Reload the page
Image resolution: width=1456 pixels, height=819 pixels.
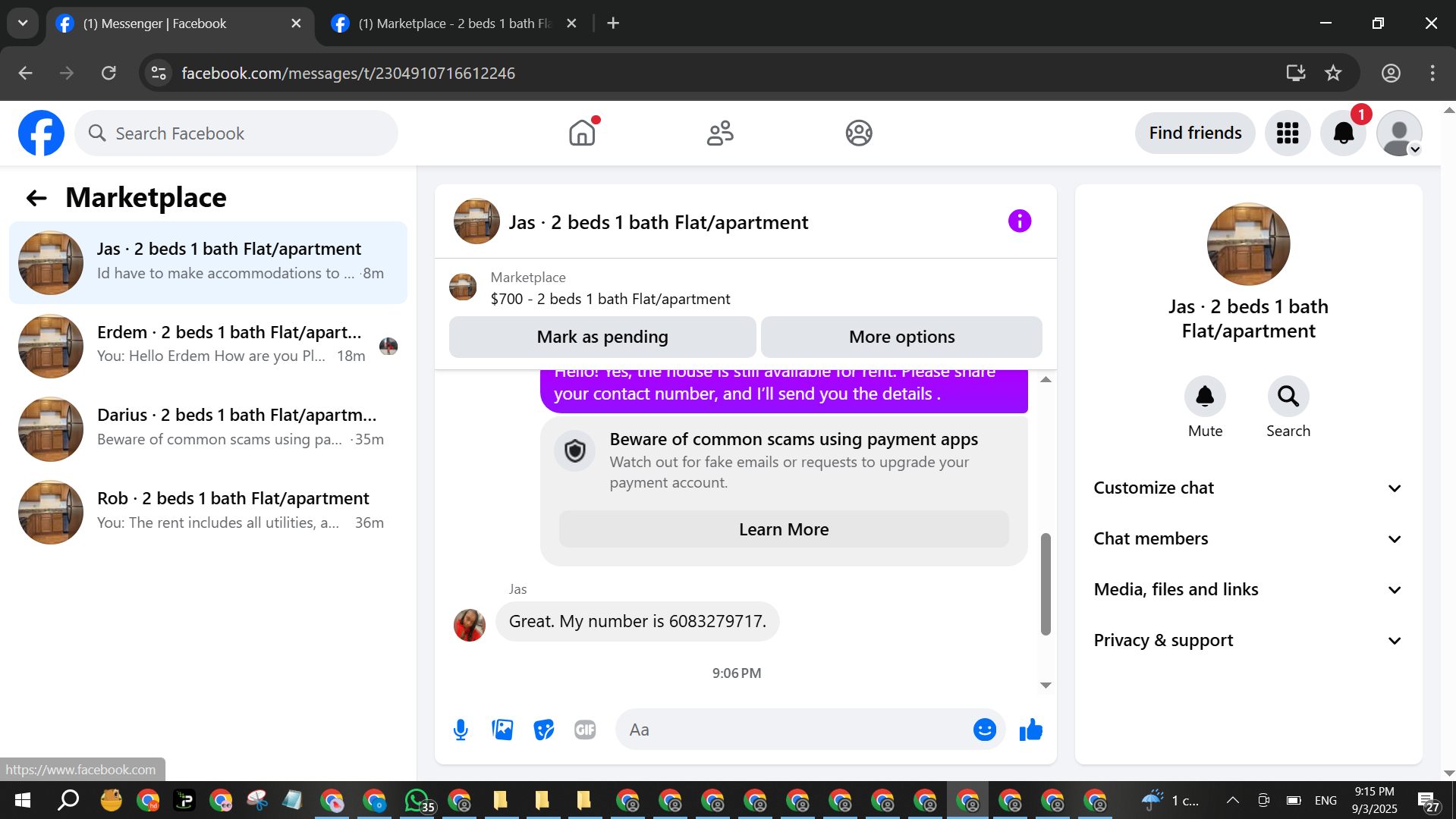(x=108, y=73)
